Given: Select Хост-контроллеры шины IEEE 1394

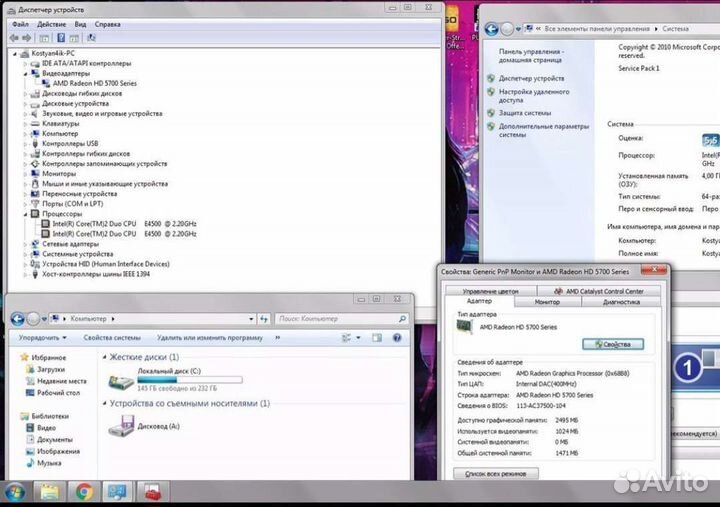Looking at the screenshot, I should click(x=96, y=274).
